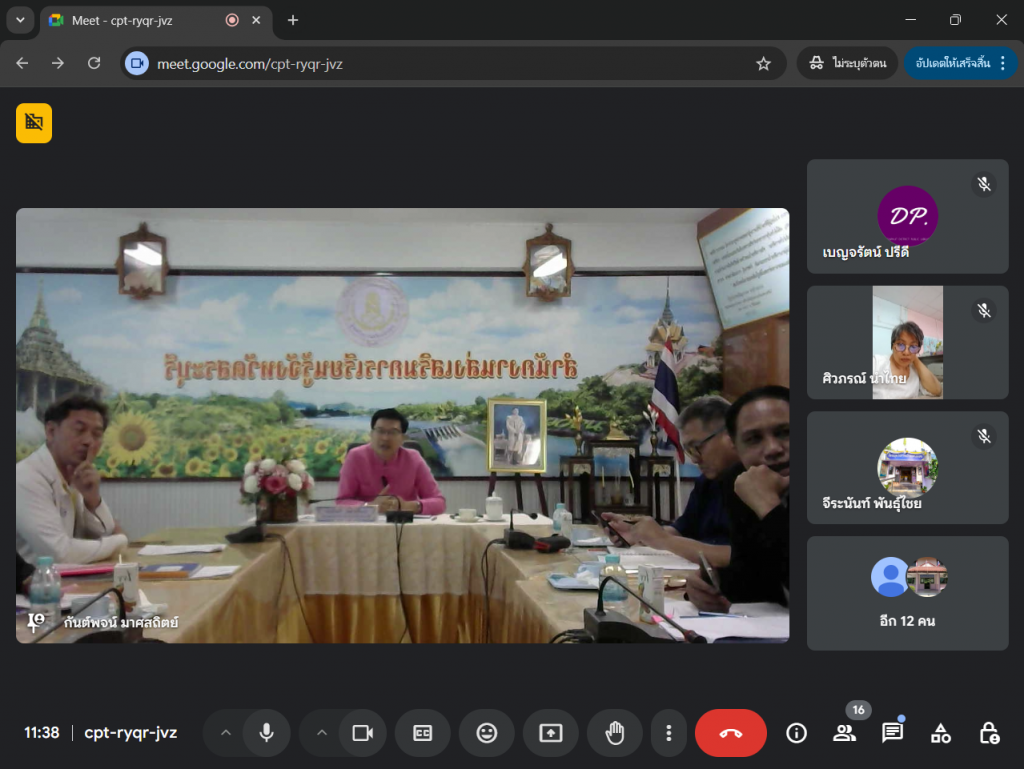
Task: Toggle closed captions button
Action: tap(423, 733)
